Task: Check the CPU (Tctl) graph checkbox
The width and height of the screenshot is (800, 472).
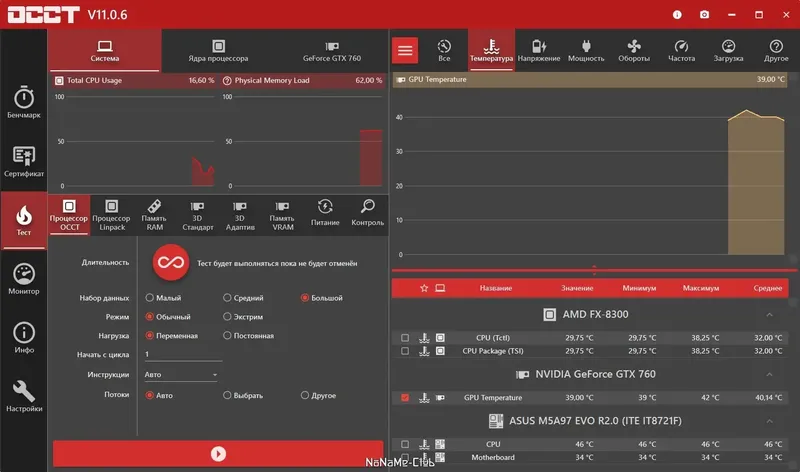Action: pyautogui.click(x=405, y=338)
